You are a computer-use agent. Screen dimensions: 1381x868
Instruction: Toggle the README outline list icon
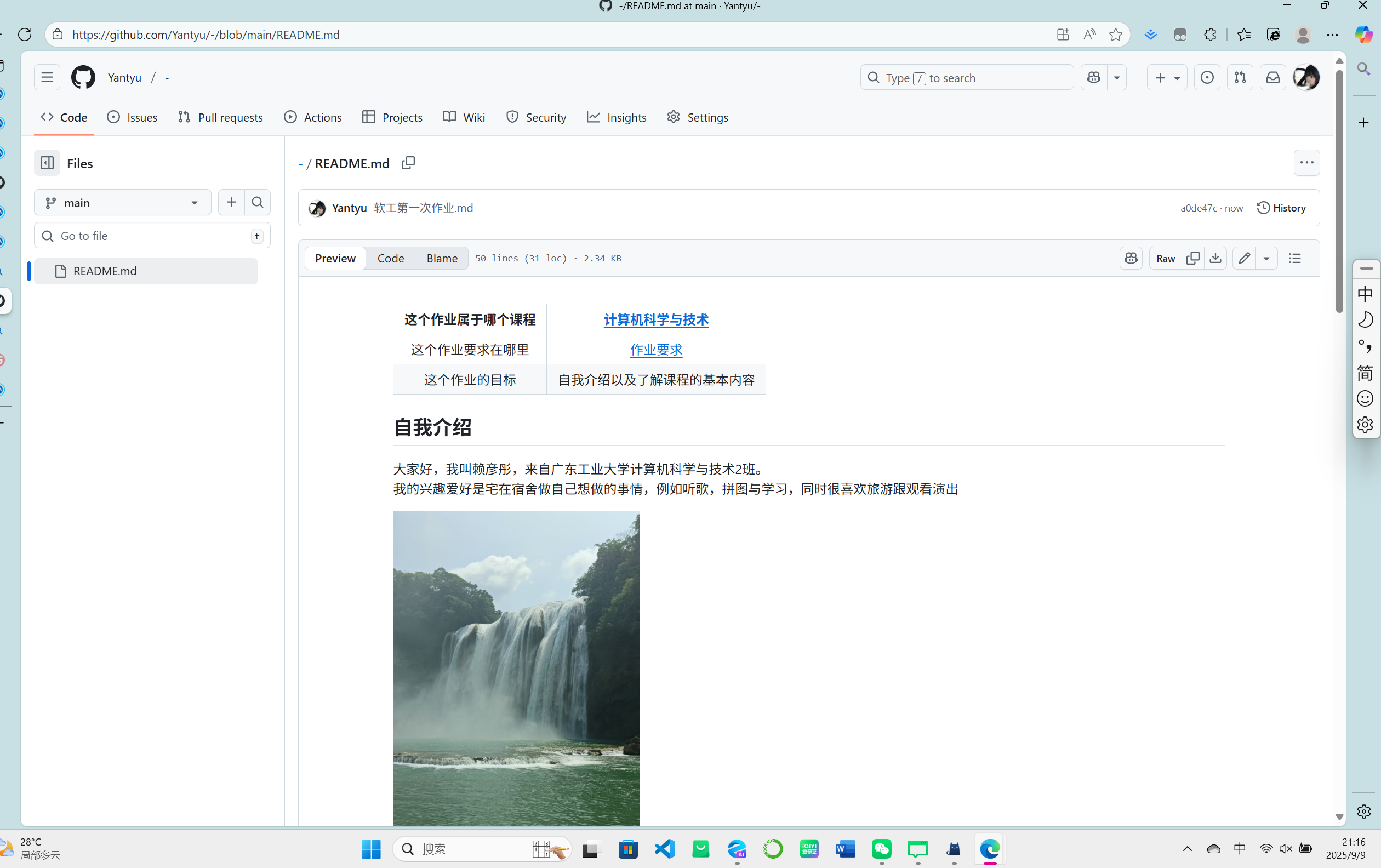point(1294,258)
